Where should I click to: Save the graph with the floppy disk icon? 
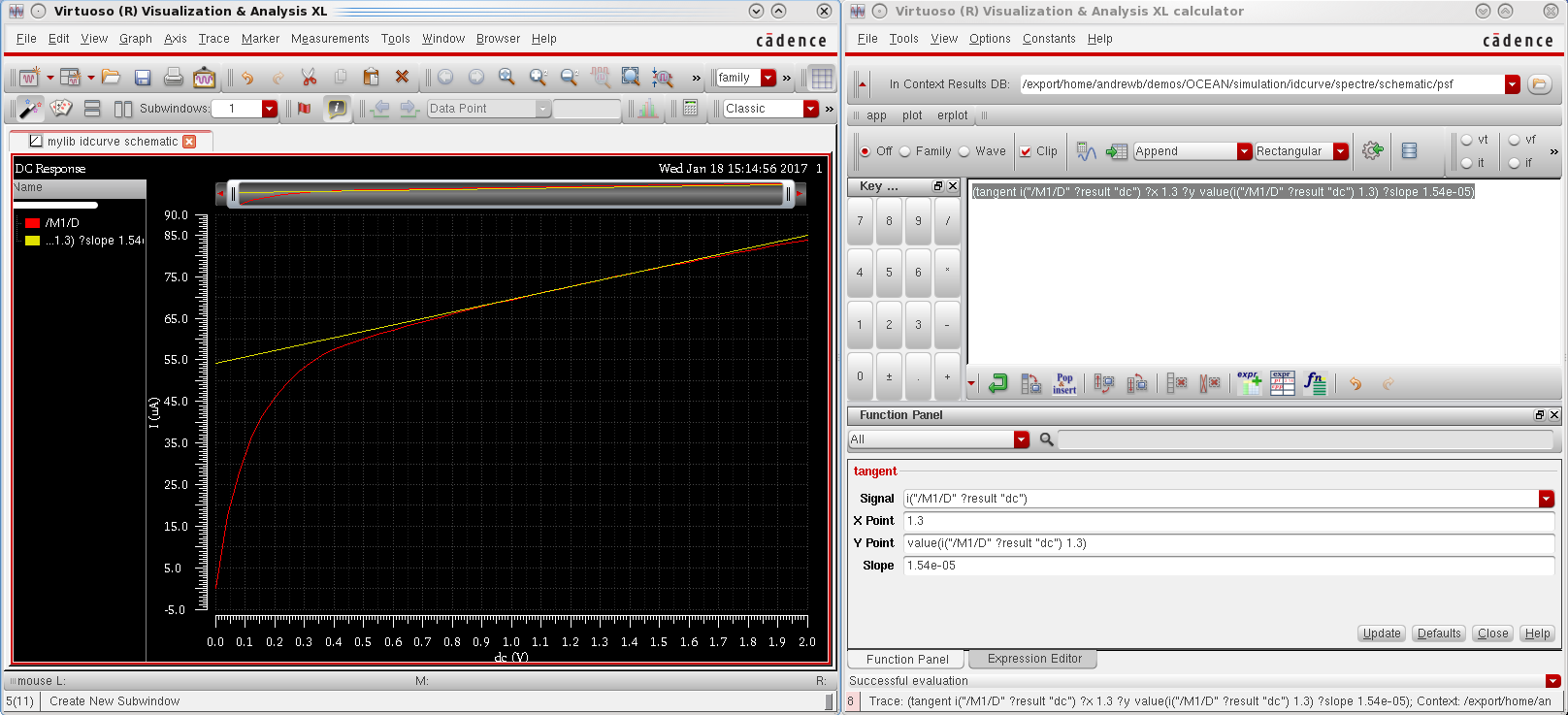click(143, 78)
